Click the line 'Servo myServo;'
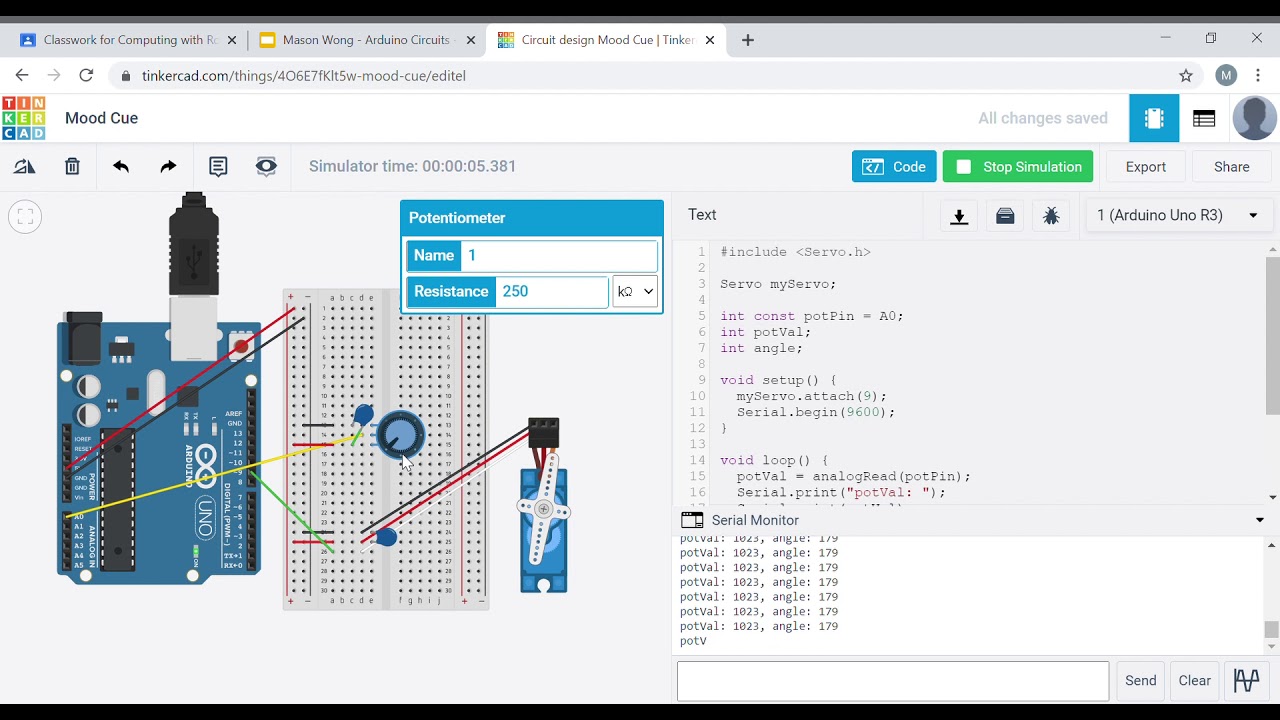1280x720 pixels. coord(778,284)
